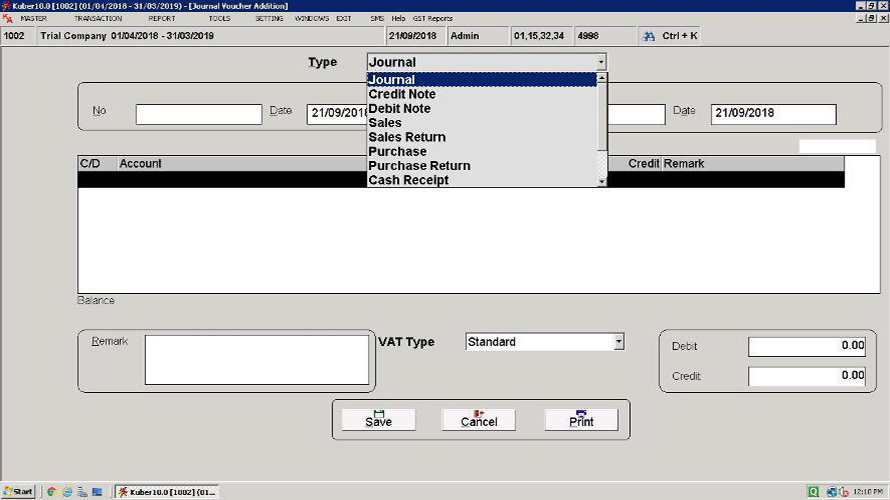Open the WINDOWS menu
The width and height of the screenshot is (890, 500).
coord(312,19)
